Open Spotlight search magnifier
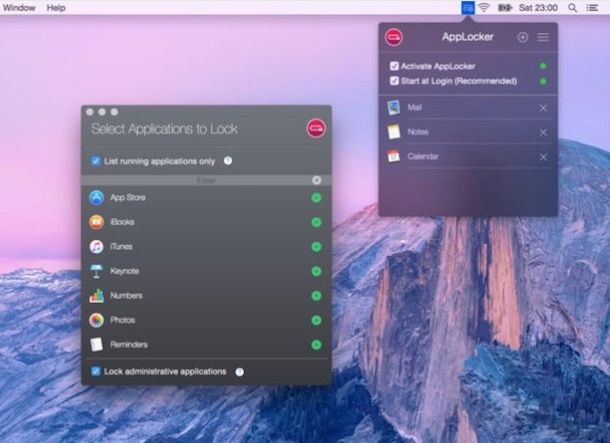This screenshot has width=610, height=443. [x=572, y=8]
